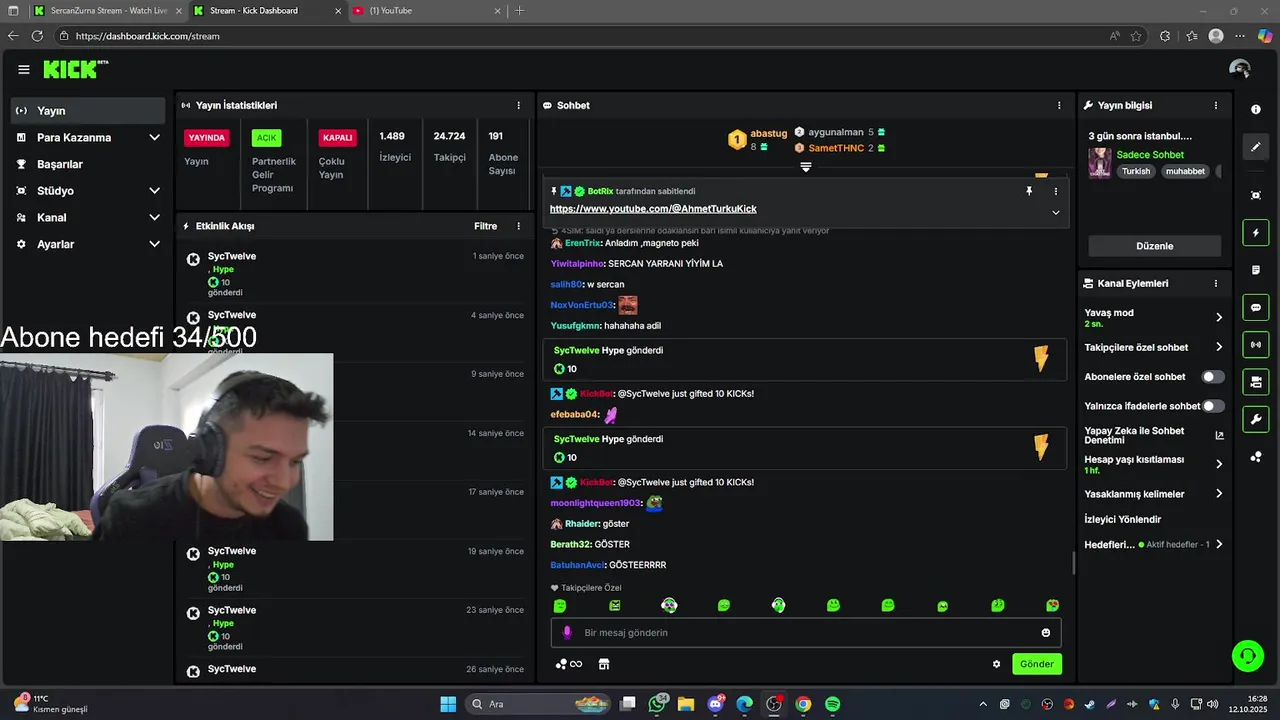
Task: Open Discord from the taskbar
Action: 716,704
